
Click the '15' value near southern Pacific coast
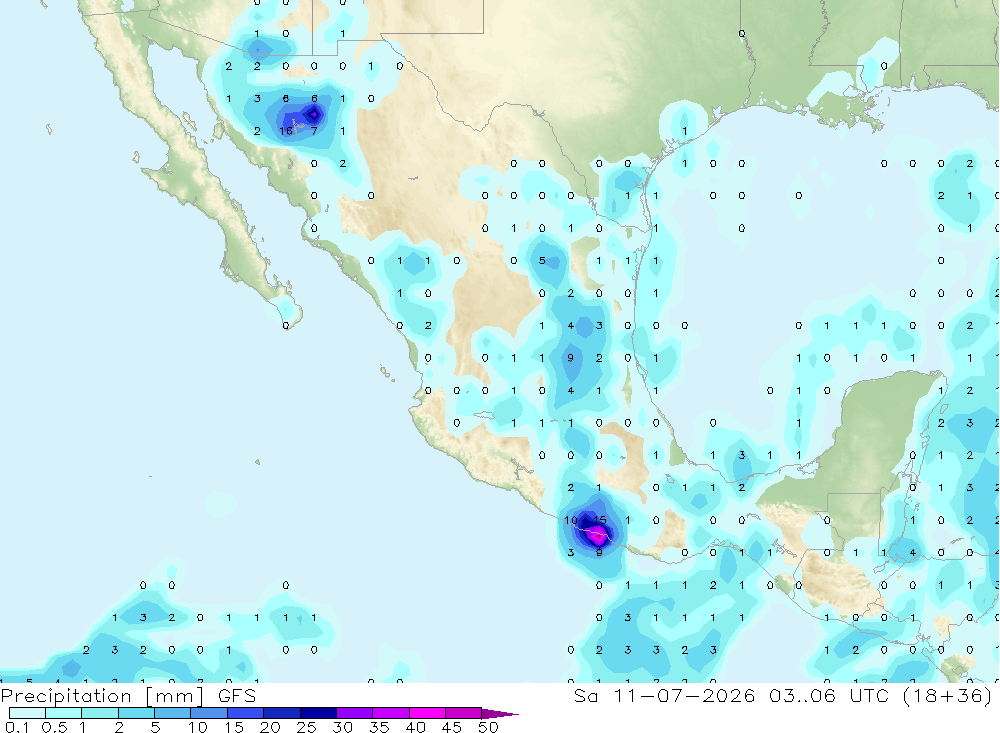[599, 520]
